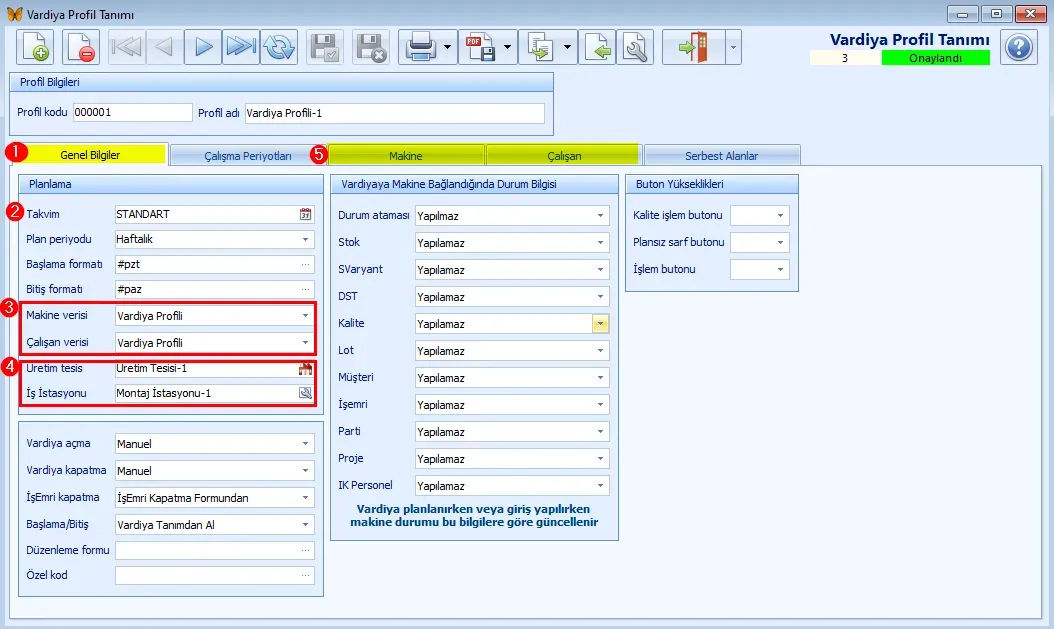This screenshot has height=629, width=1054.
Task: Click the ellipsis in Özel kod field
Action: click(x=306, y=575)
